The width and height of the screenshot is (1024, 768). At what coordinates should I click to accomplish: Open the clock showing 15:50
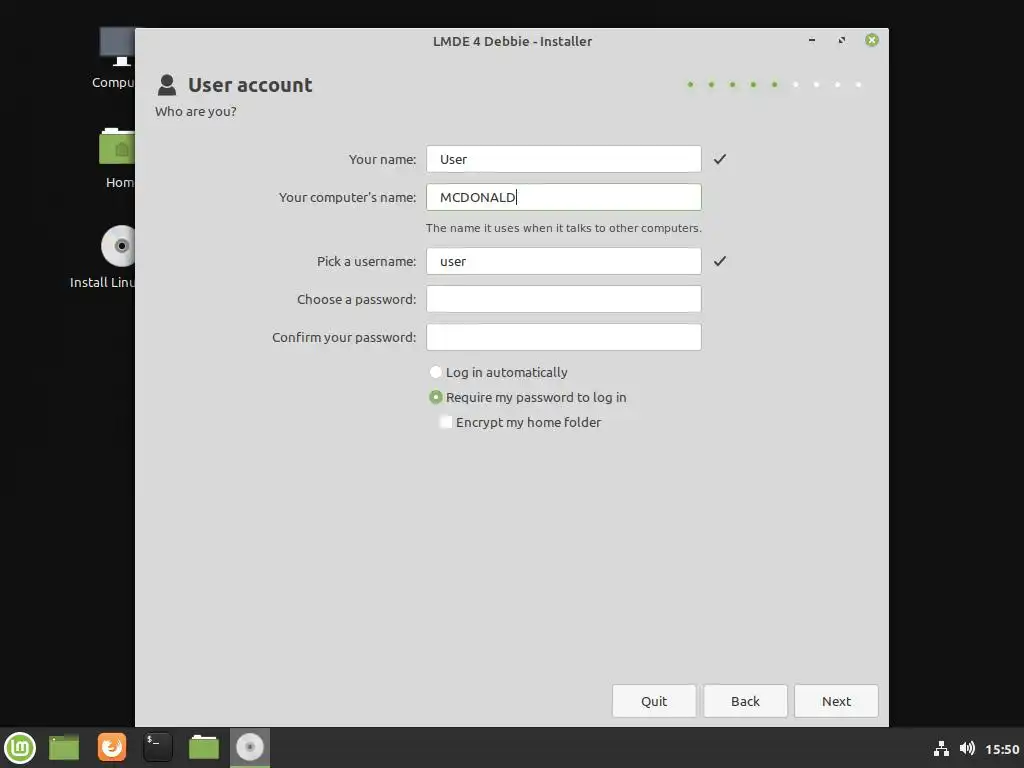click(x=1002, y=749)
